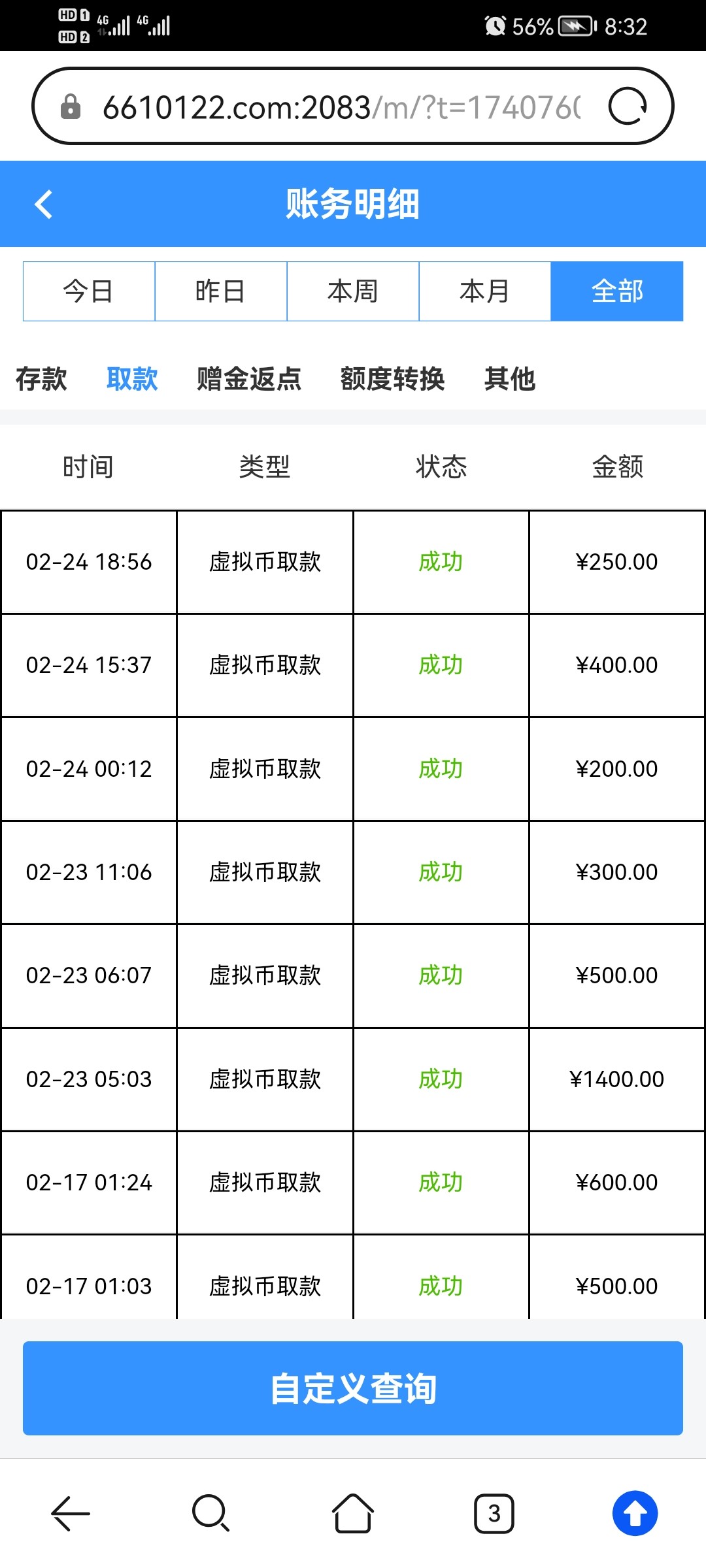Open the 赠金返点 category tab
The height and width of the screenshot is (1568, 706).
[x=249, y=379]
